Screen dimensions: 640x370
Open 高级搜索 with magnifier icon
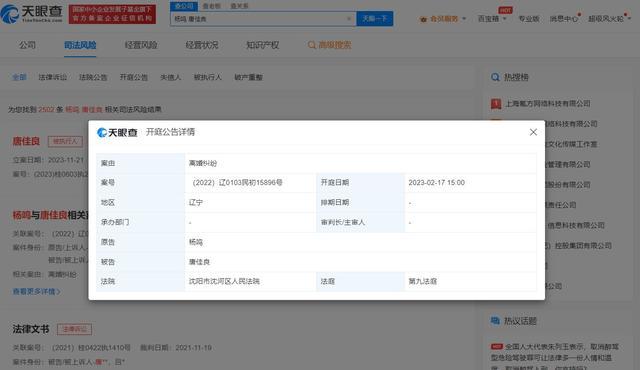coord(329,45)
